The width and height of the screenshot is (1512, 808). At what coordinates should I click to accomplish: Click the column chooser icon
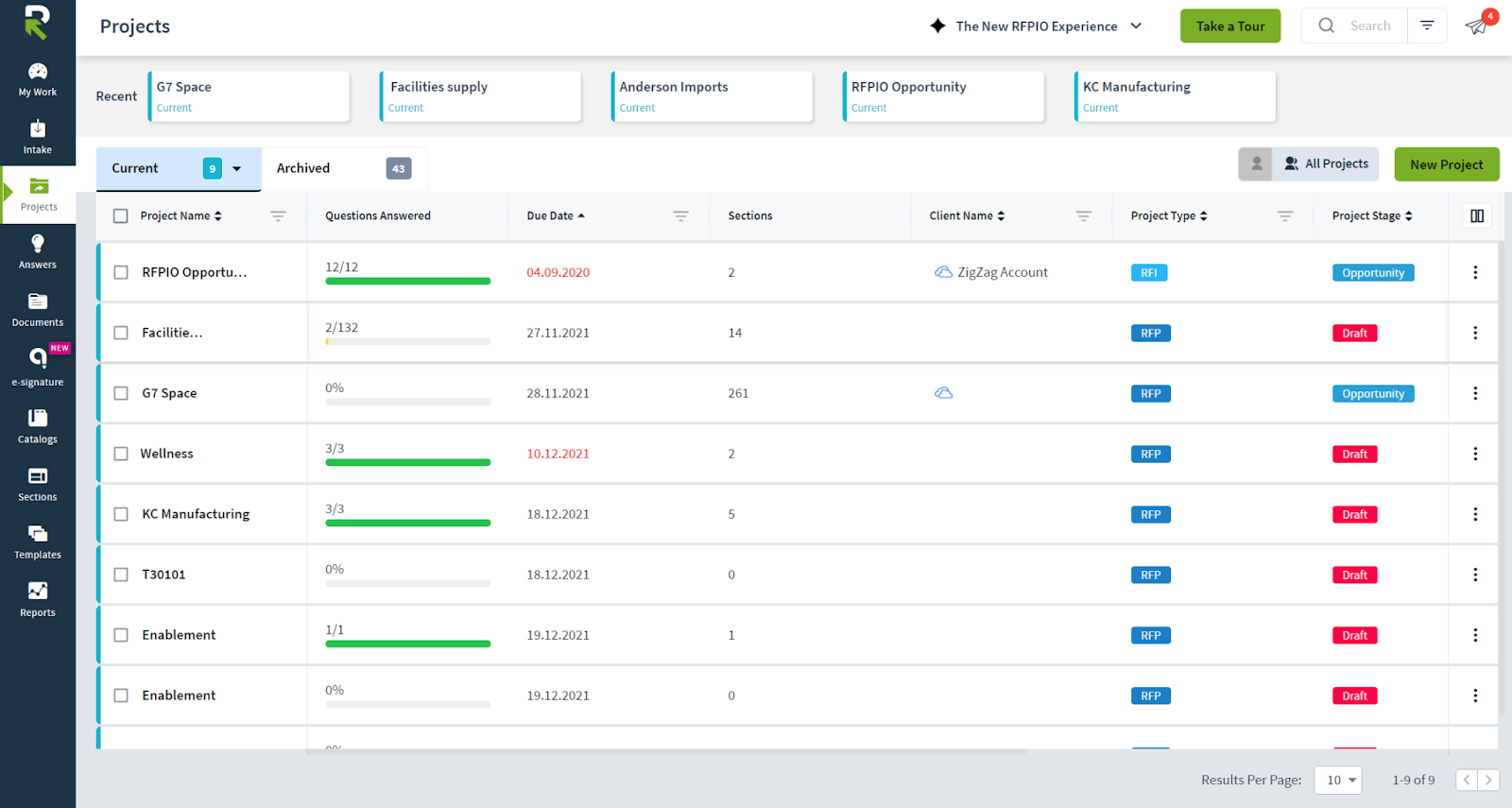coord(1477,215)
